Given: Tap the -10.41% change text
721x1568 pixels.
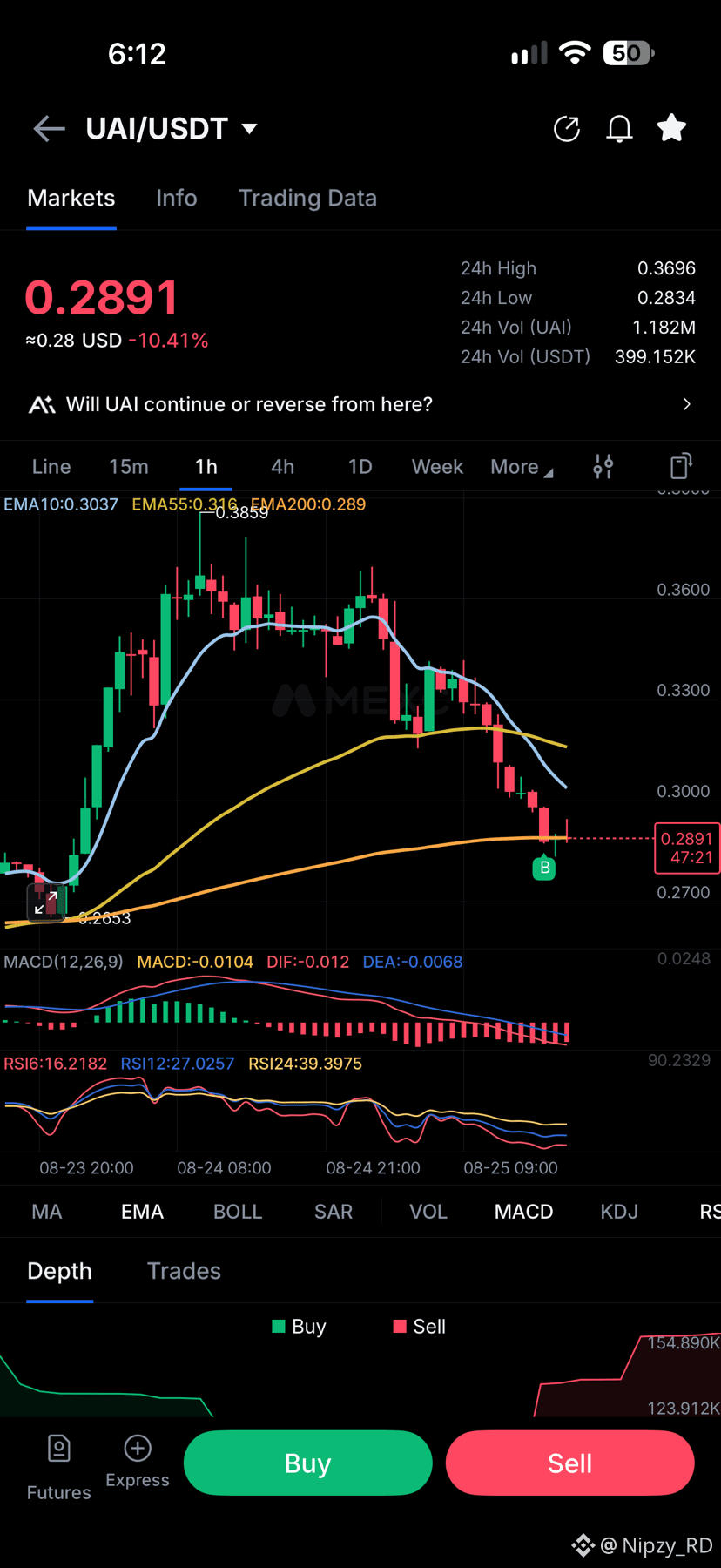Looking at the screenshot, I should pyautogui.click(x=168, y=341).
